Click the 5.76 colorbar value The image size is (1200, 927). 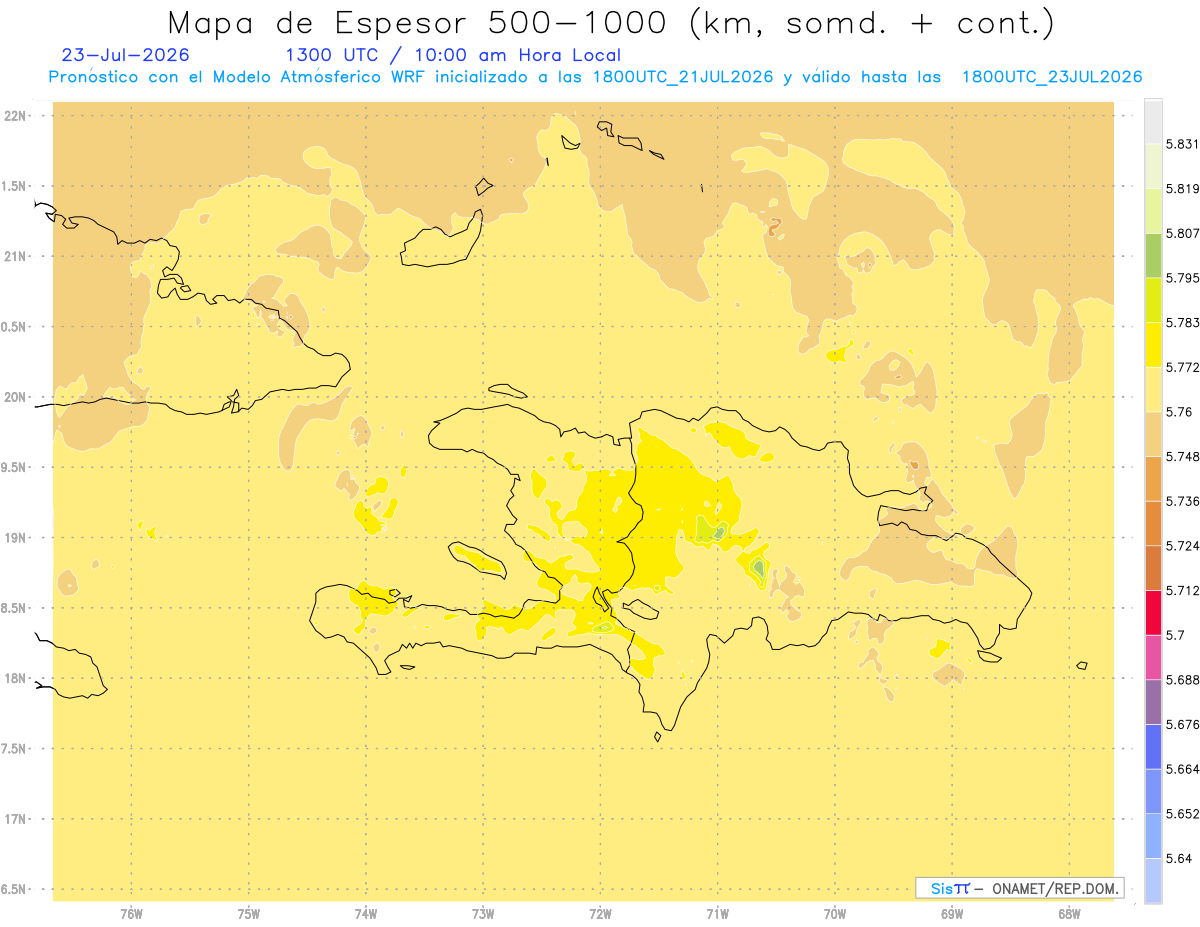coord(1178,412)
